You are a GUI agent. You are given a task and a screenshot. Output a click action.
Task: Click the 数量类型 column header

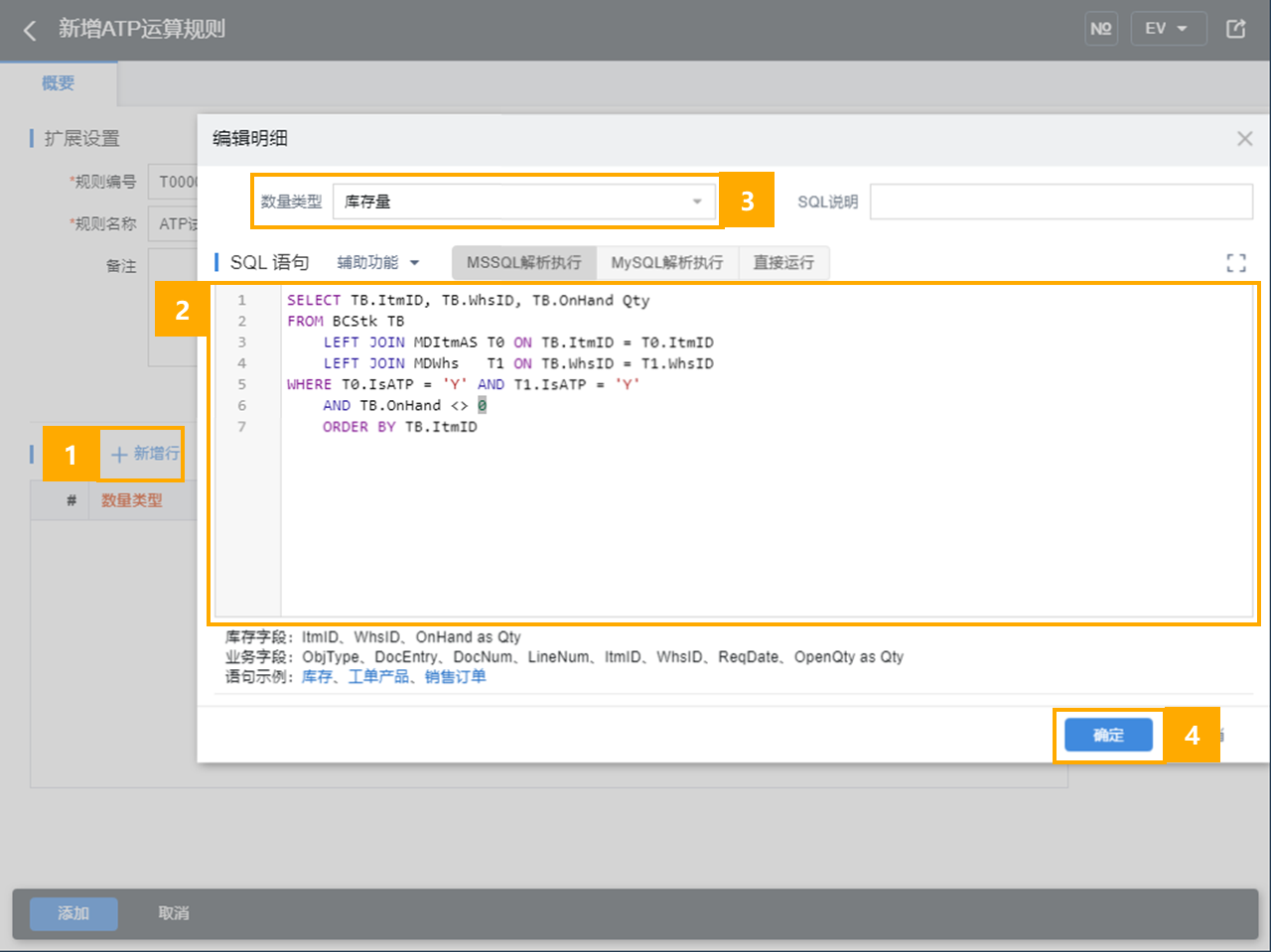(x=132, y=501)
